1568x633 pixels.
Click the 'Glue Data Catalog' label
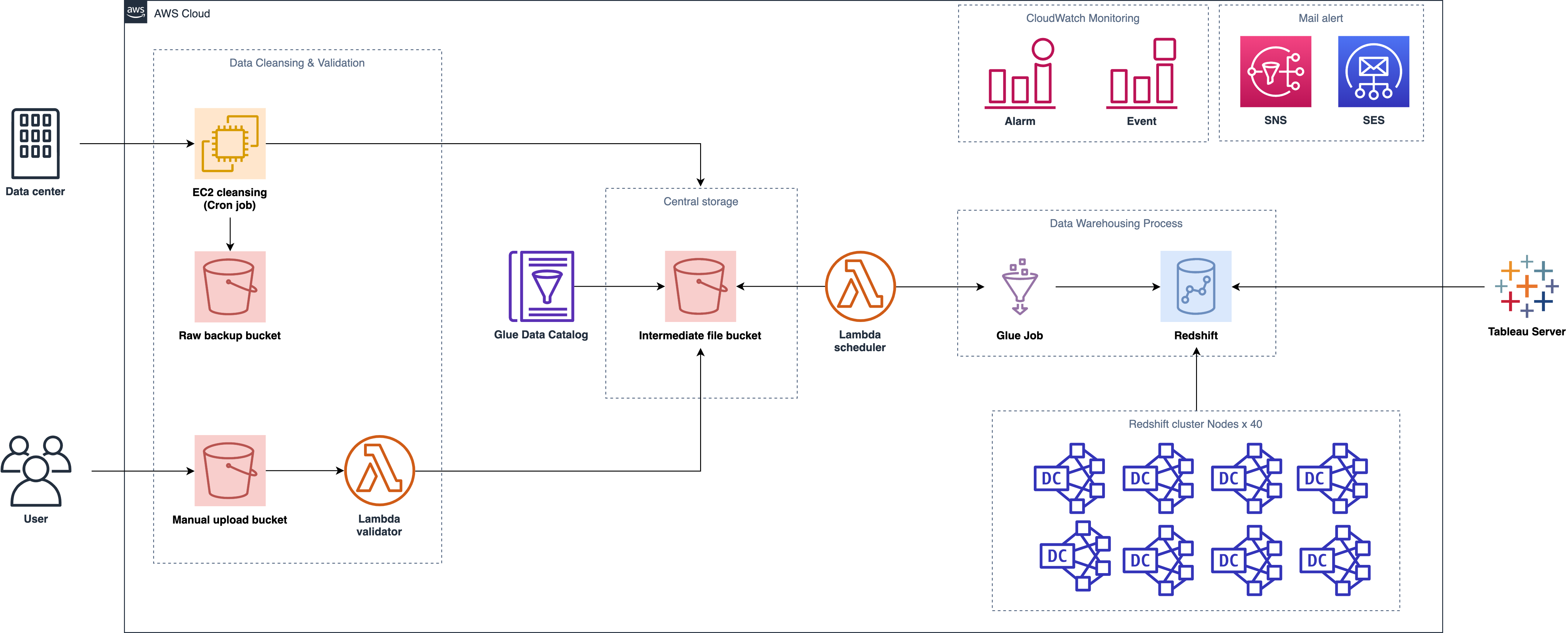click(541, 334)
